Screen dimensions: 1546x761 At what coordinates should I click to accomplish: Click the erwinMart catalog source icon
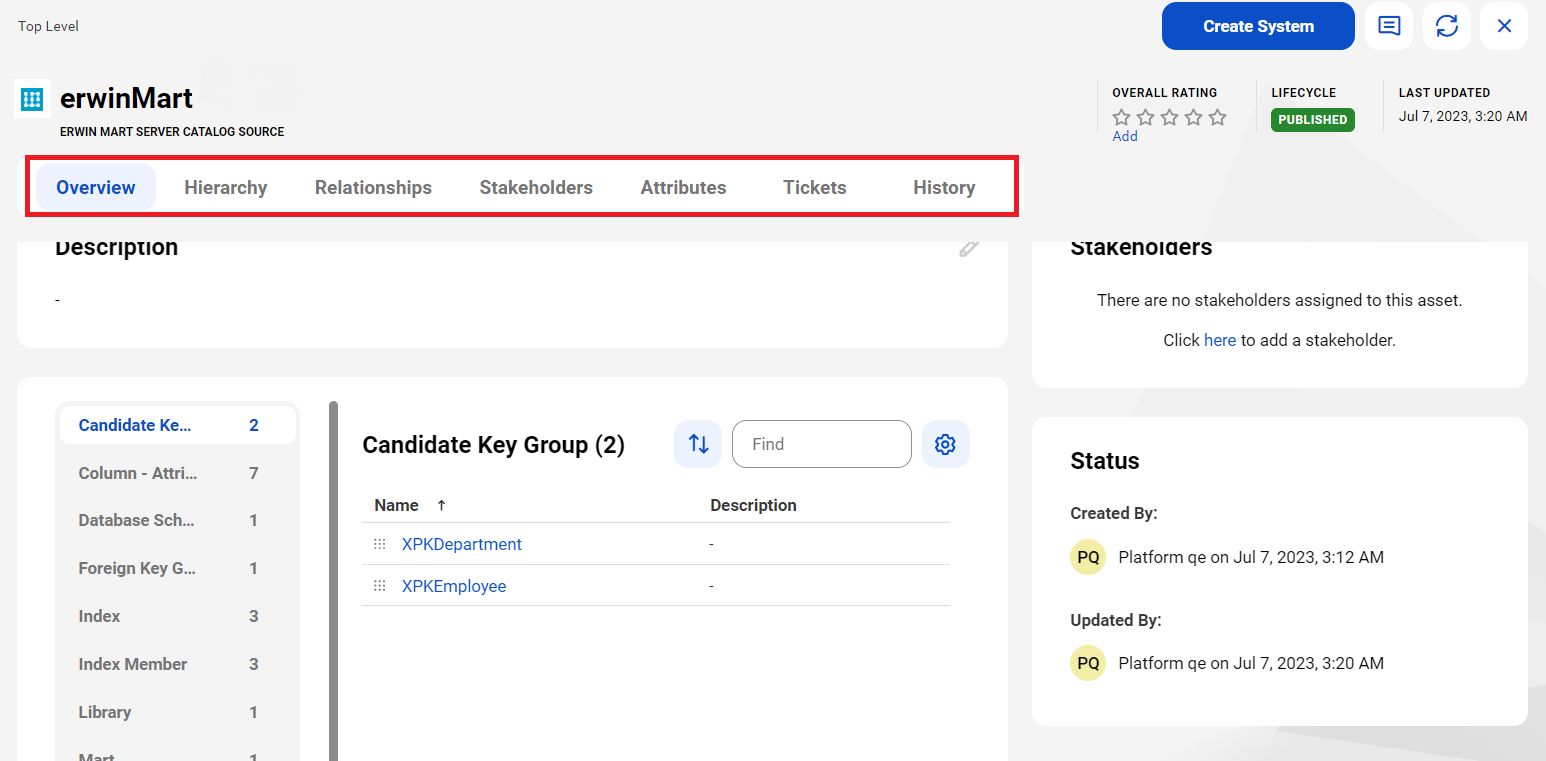[32, 98]
